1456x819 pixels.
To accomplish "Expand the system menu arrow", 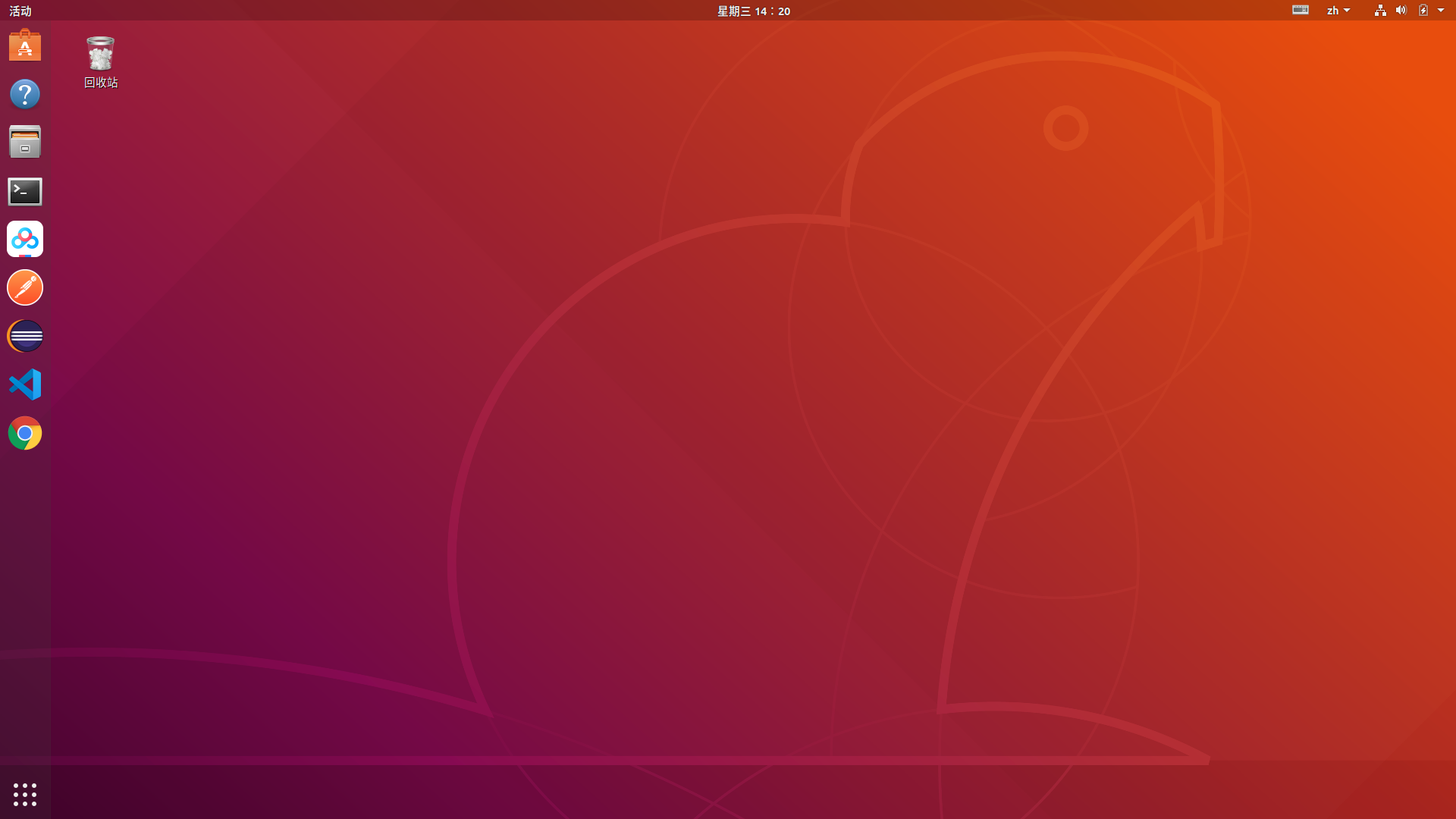I will [1441, 11].
